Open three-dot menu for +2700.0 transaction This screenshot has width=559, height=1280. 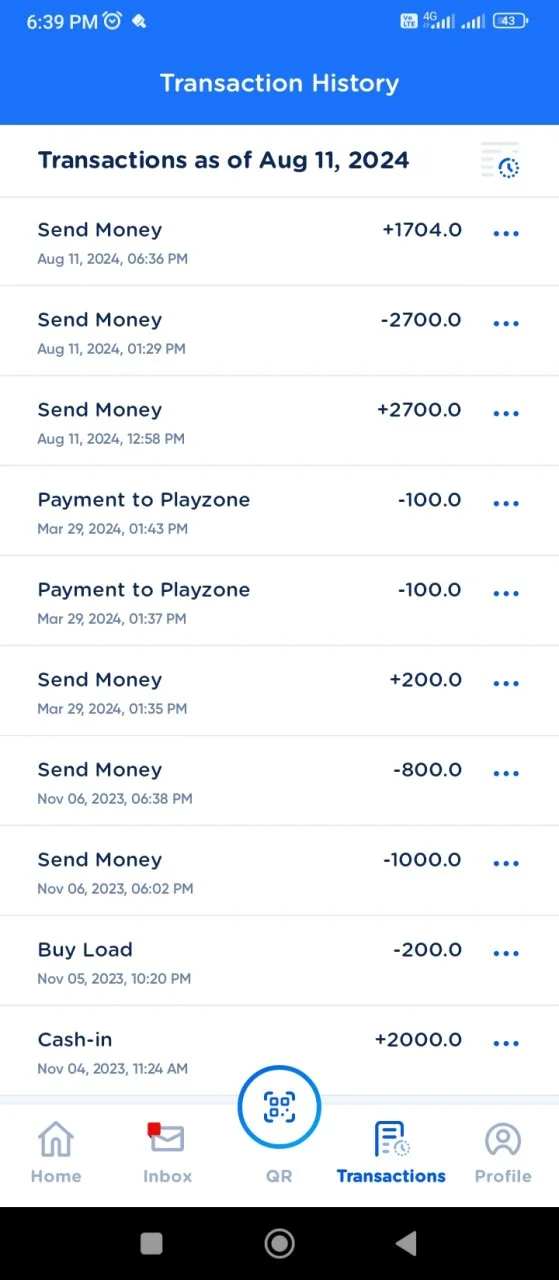(x=506, y=414)
